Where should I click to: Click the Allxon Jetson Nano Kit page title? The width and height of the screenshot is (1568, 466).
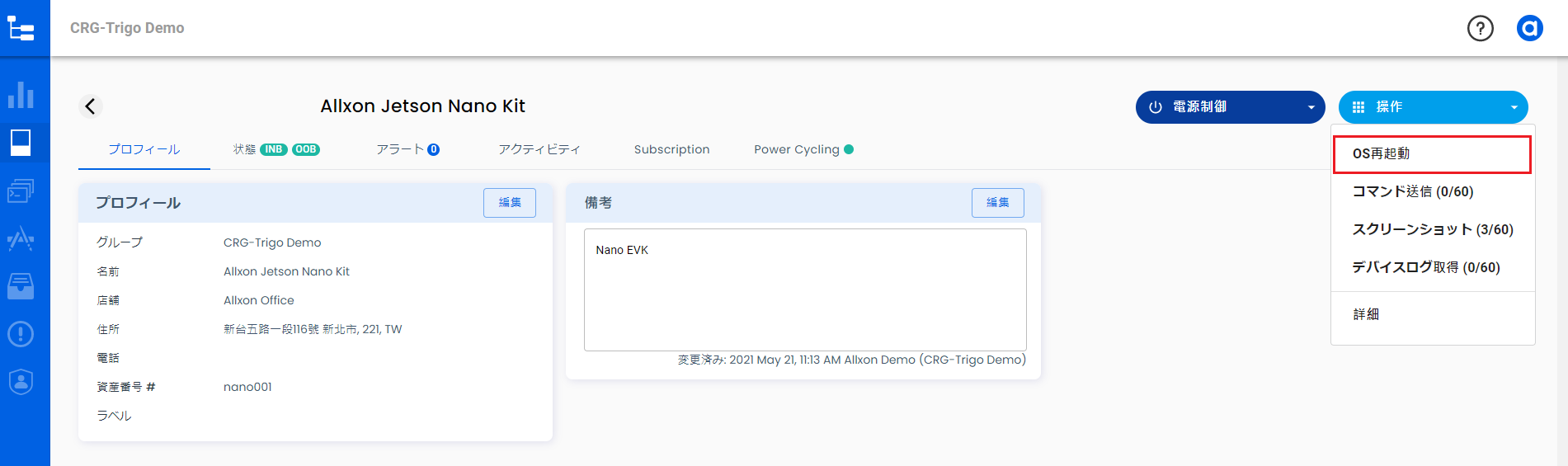[423, 106]
